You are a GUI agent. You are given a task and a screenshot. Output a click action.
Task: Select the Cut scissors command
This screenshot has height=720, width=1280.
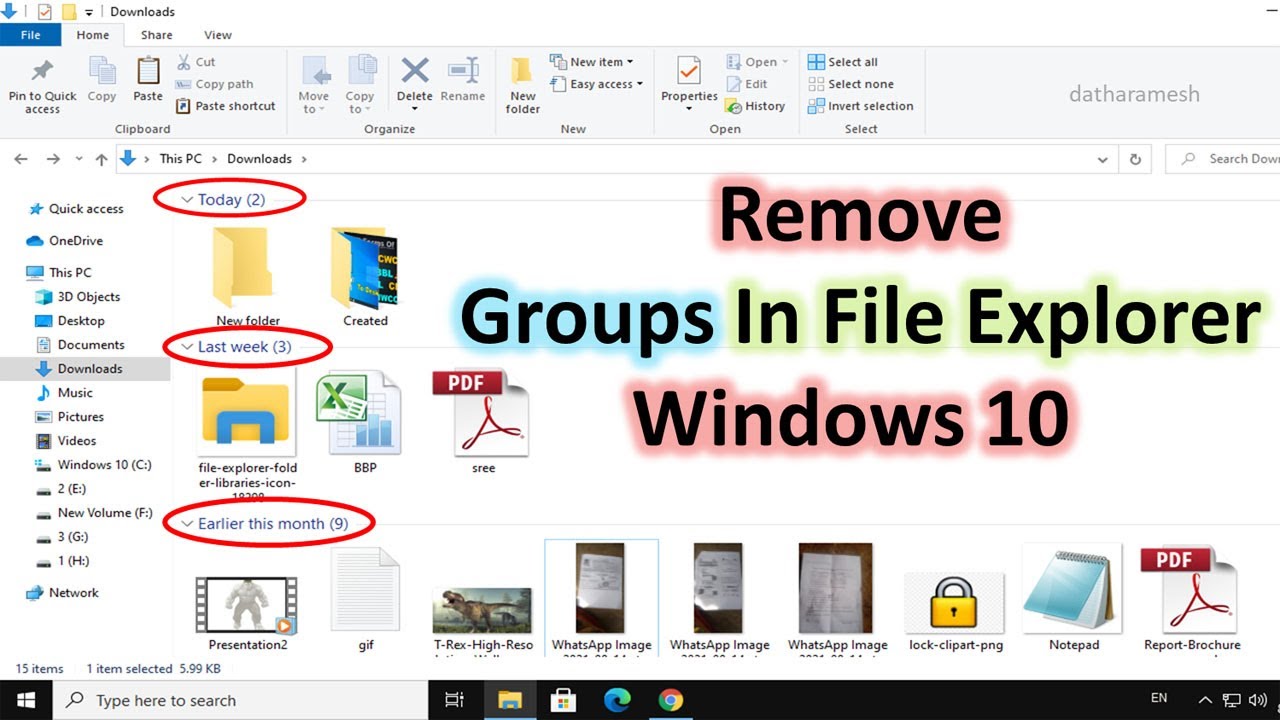[x=196, y=62]
